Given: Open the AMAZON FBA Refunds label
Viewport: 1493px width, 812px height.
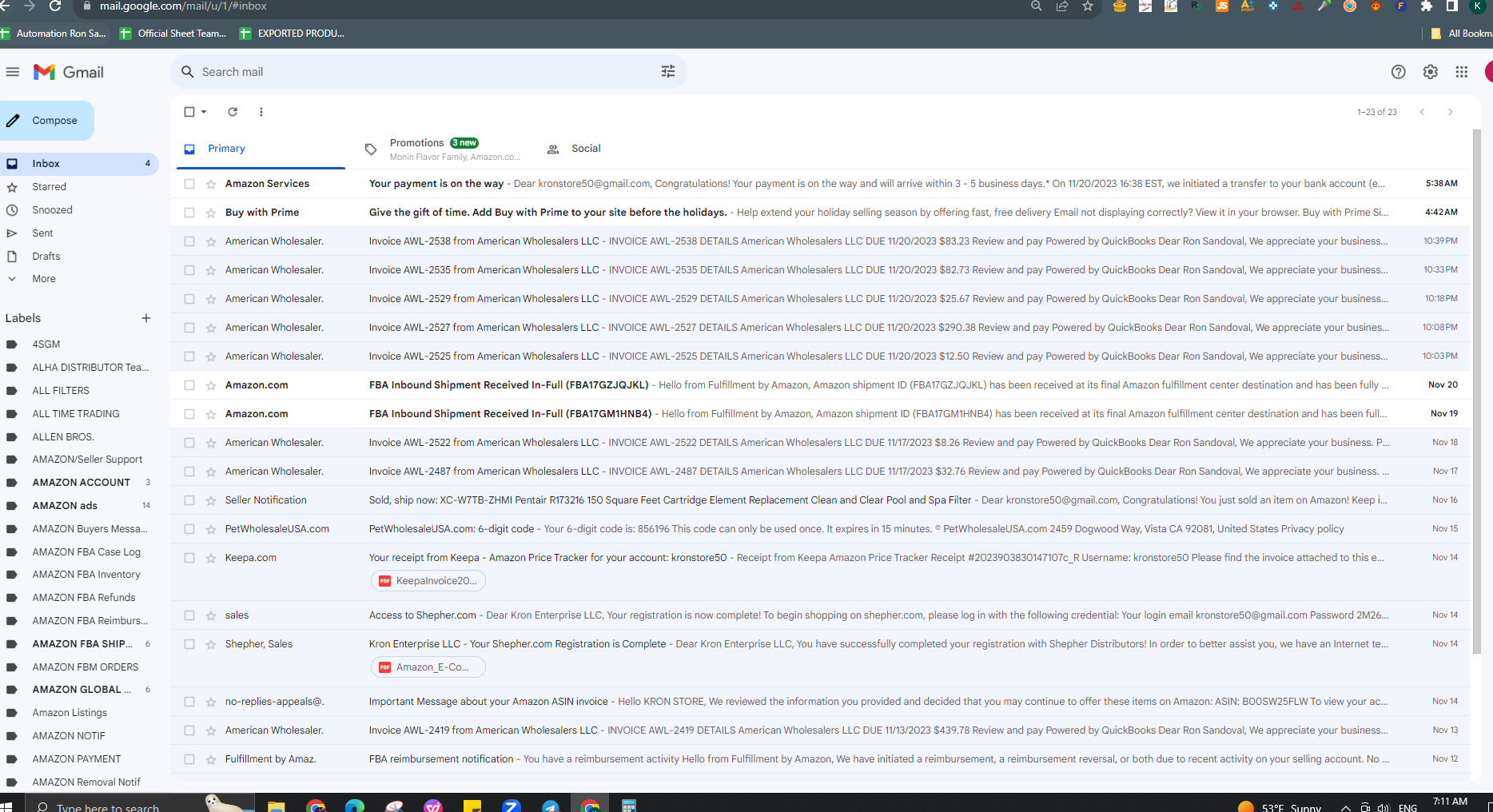Looking at the screenshot, I should [x=83, y=598].
